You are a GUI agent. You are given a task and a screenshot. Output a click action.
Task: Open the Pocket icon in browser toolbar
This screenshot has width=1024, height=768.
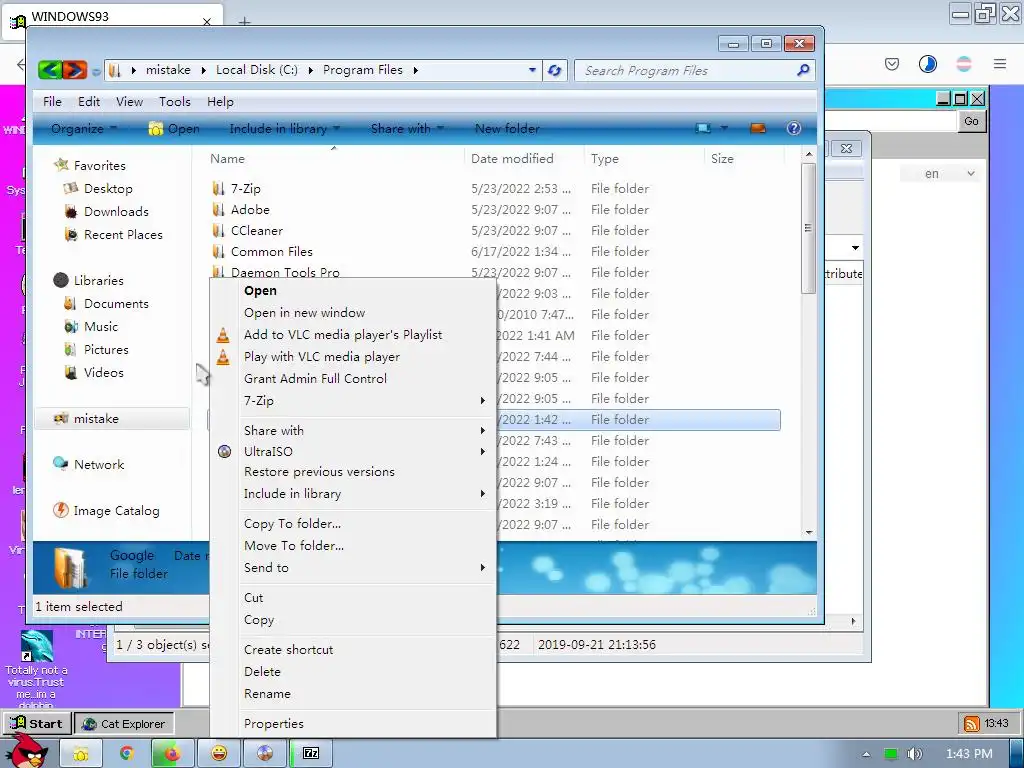pyautogui.click(x=891, y=64)
